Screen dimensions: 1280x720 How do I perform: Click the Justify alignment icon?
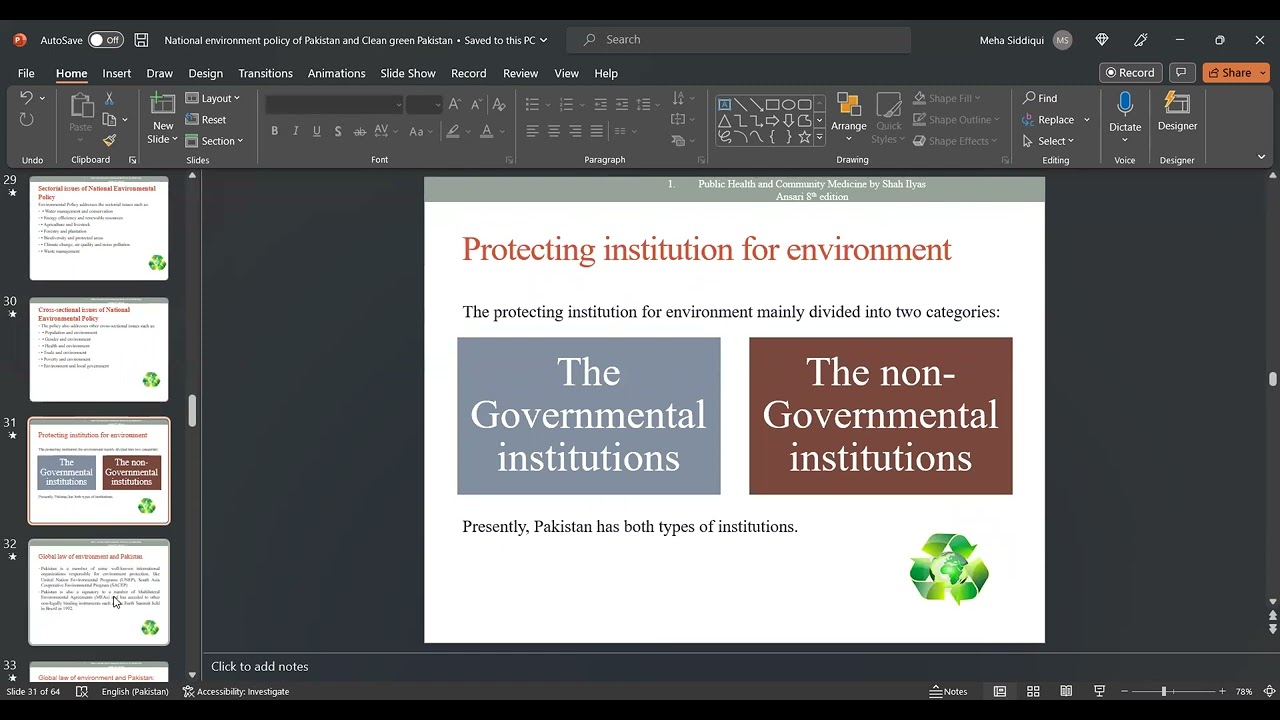(x=597, y=131)
